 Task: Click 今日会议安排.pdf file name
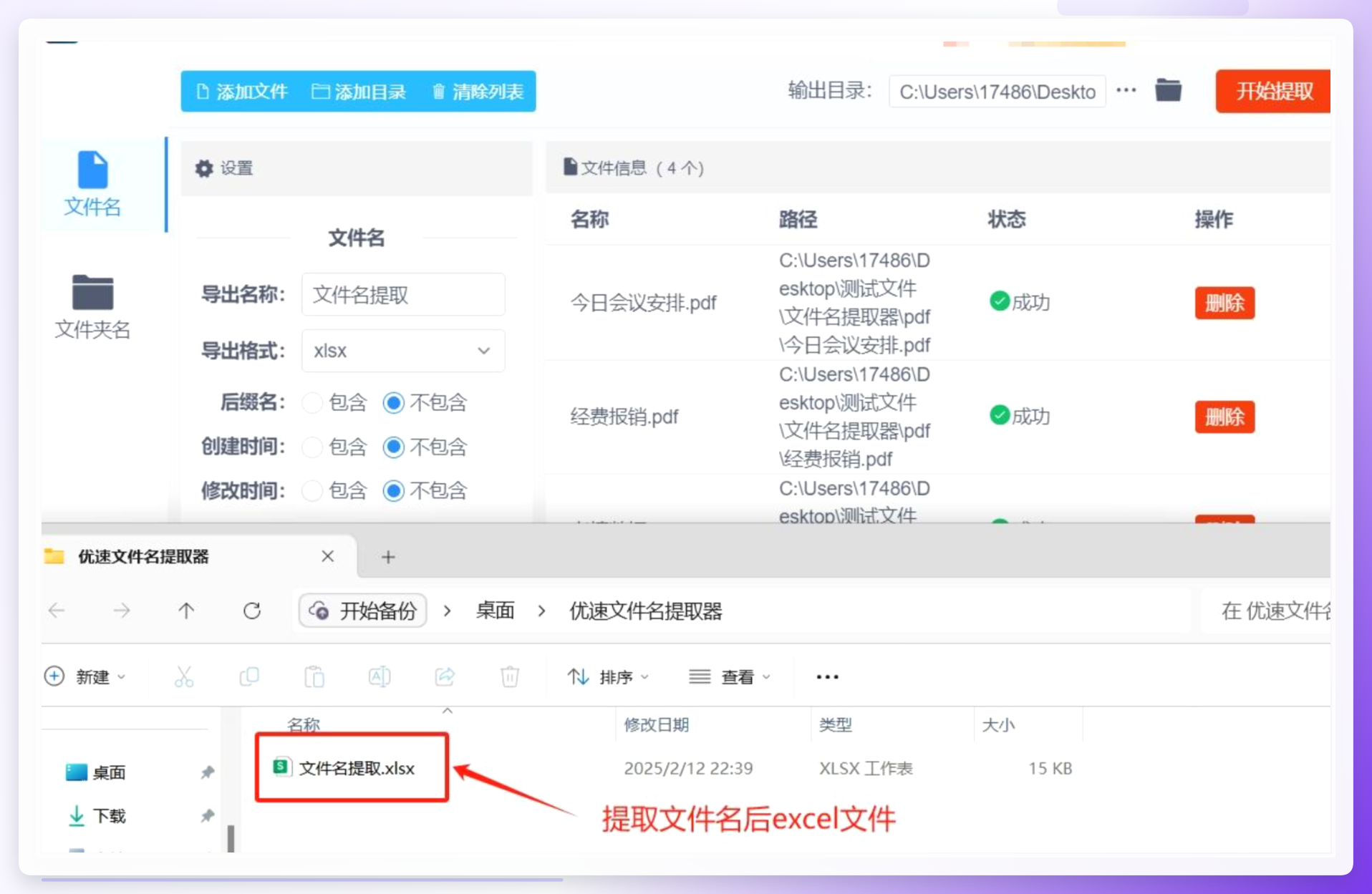click(643, 303)
